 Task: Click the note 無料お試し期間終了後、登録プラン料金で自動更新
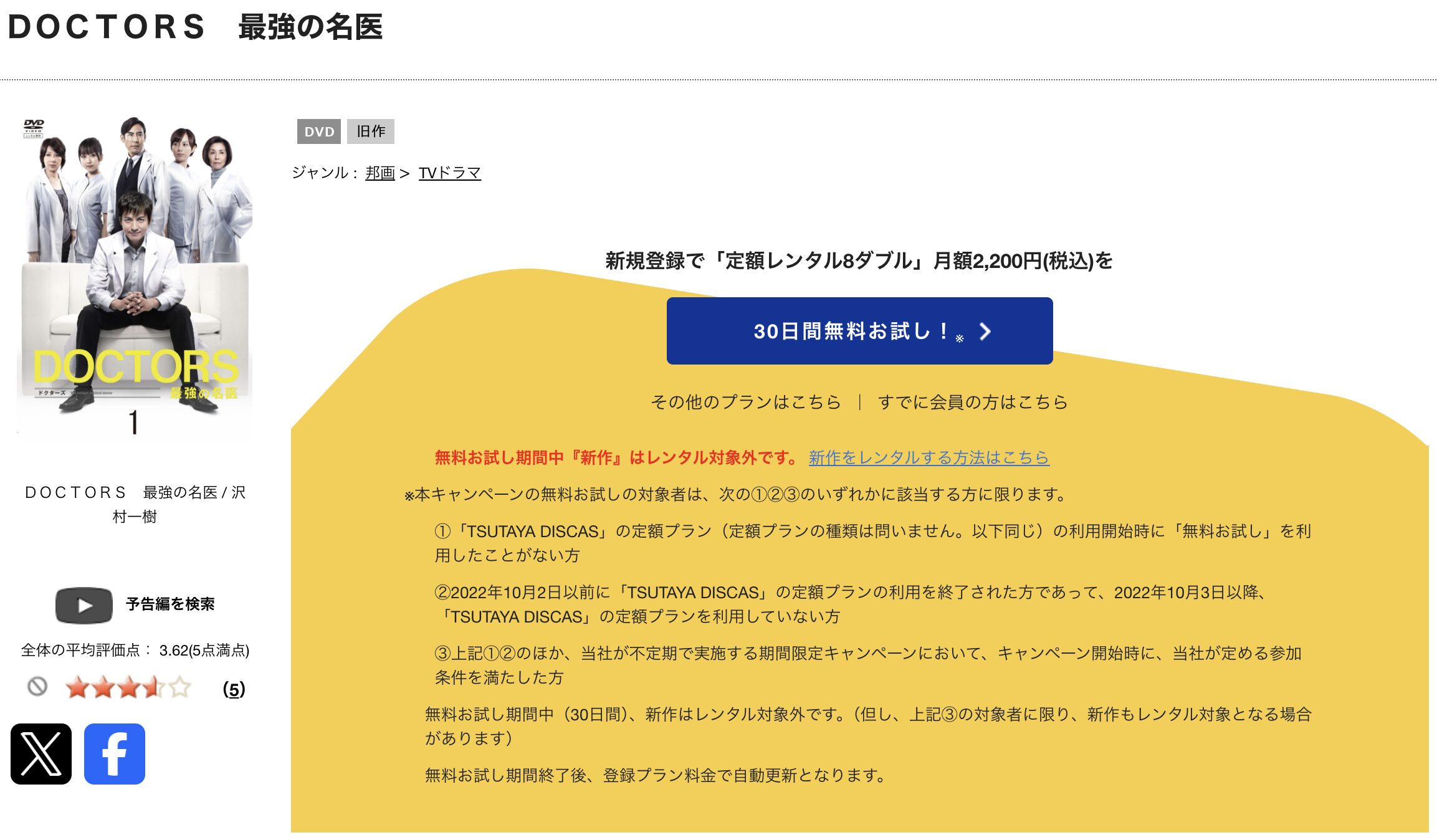point(656,775)
